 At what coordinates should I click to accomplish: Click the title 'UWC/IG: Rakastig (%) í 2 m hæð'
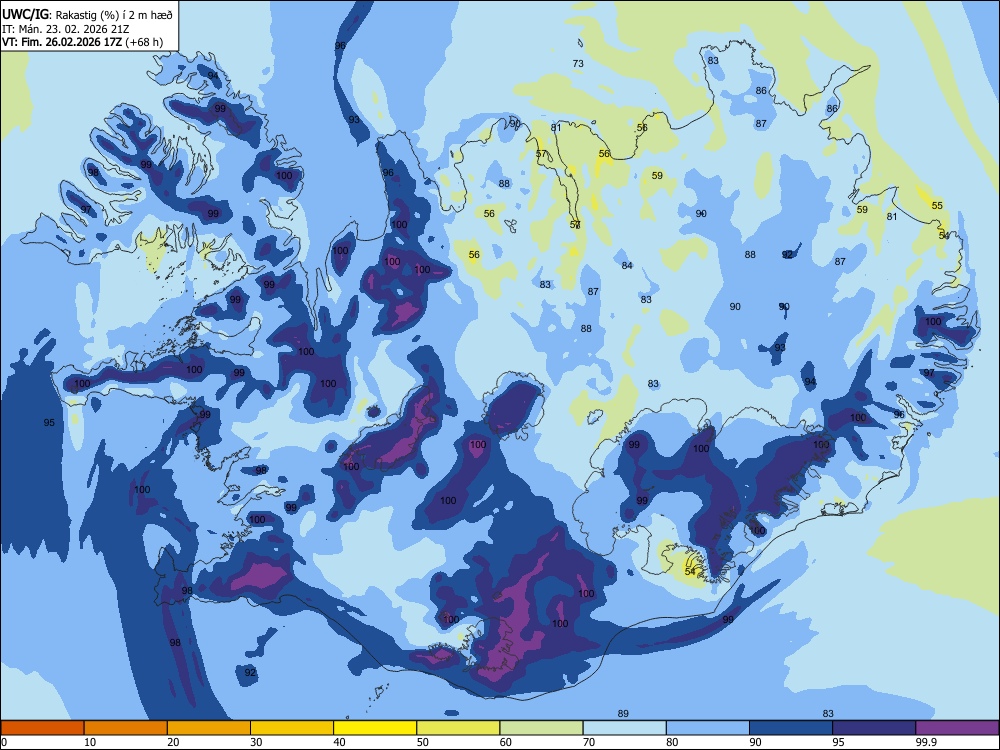[87, 14]
